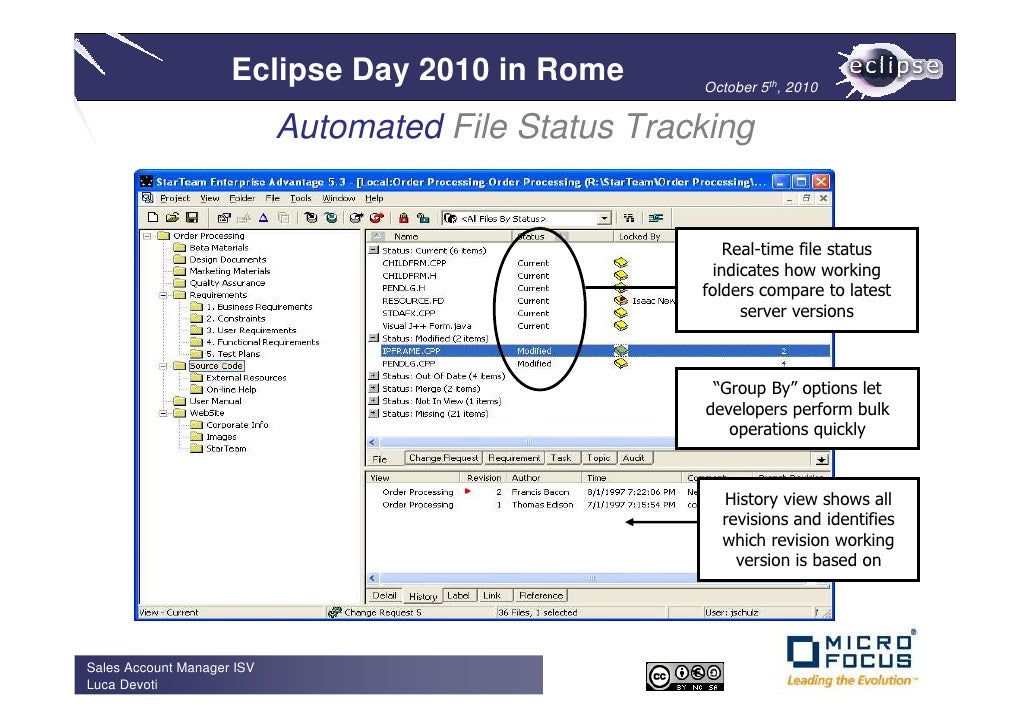Click the file list horizontal scrollbar
Image resolution: width=1030 pixels, height=728 pixels.
click(521, 442)
